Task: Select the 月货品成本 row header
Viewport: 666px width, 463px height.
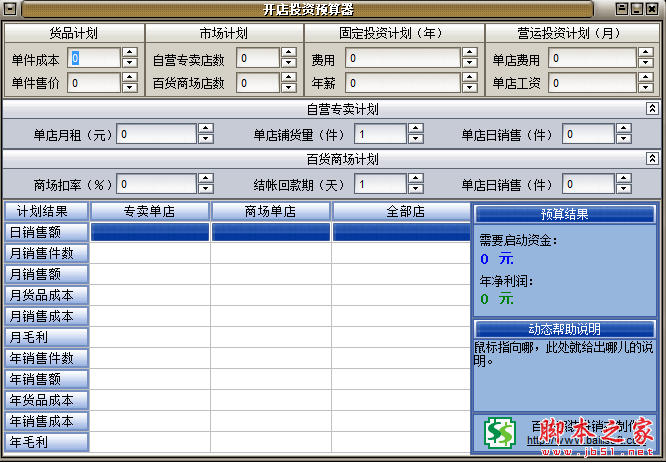Action: point(46,295)
